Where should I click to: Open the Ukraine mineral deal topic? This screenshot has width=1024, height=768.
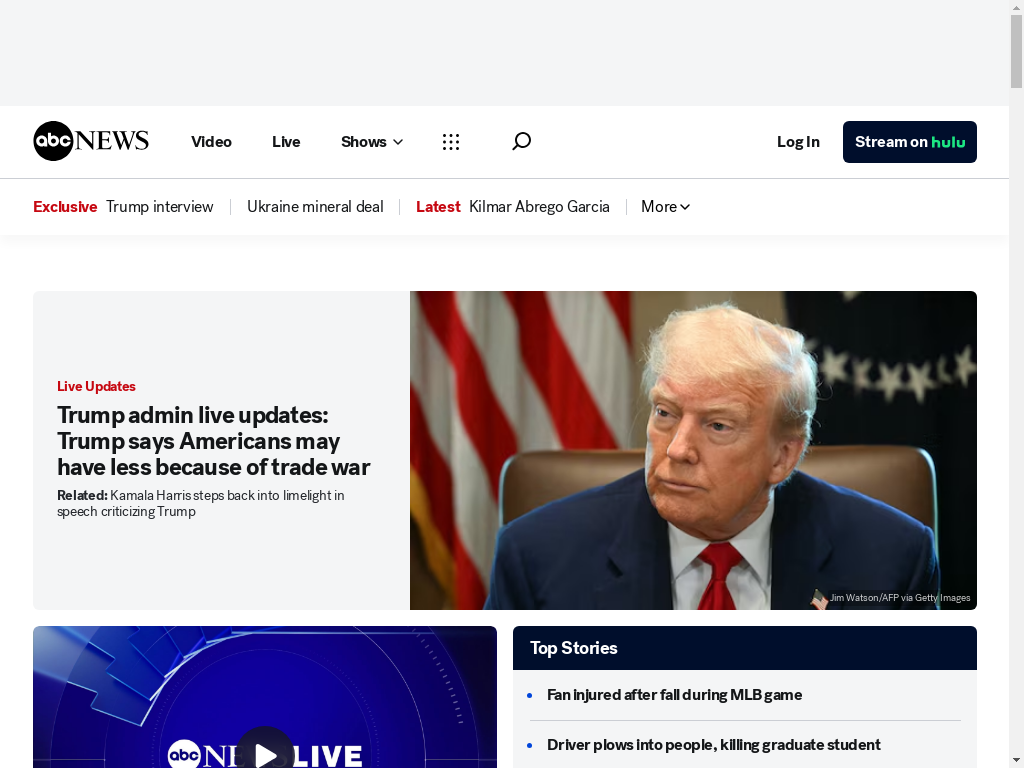315,206
